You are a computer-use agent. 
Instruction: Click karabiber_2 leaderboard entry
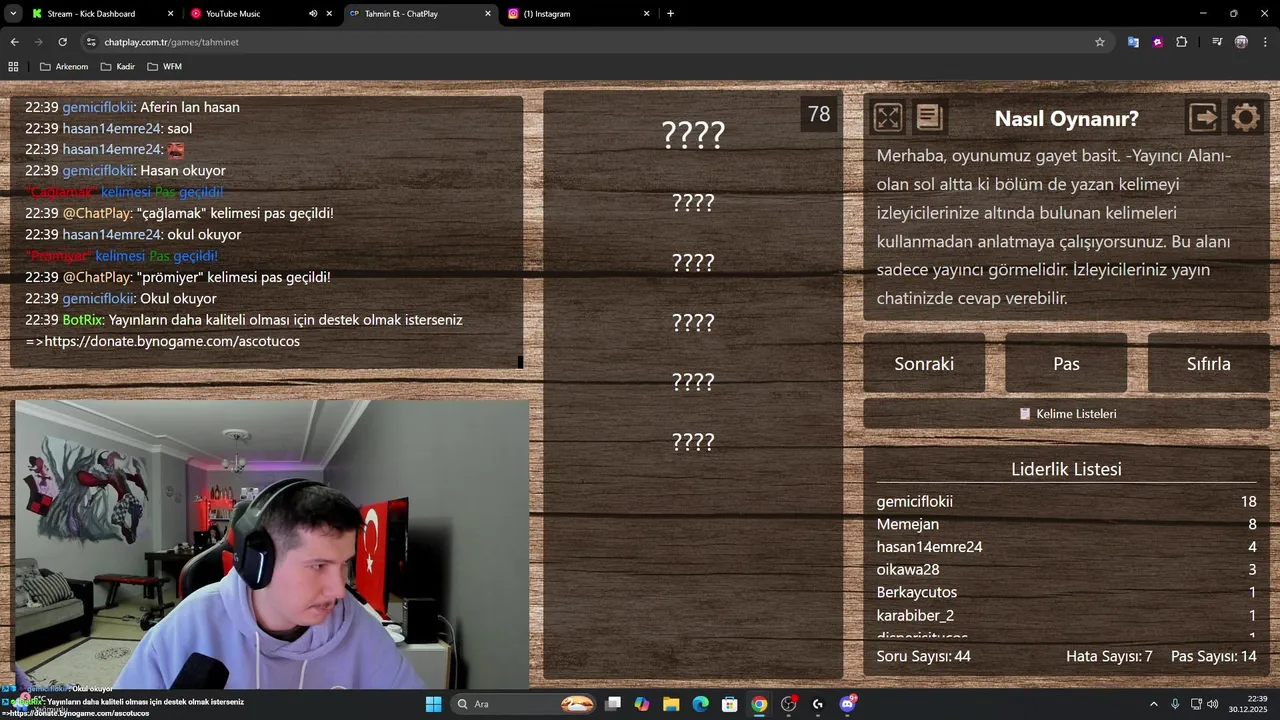915,615
